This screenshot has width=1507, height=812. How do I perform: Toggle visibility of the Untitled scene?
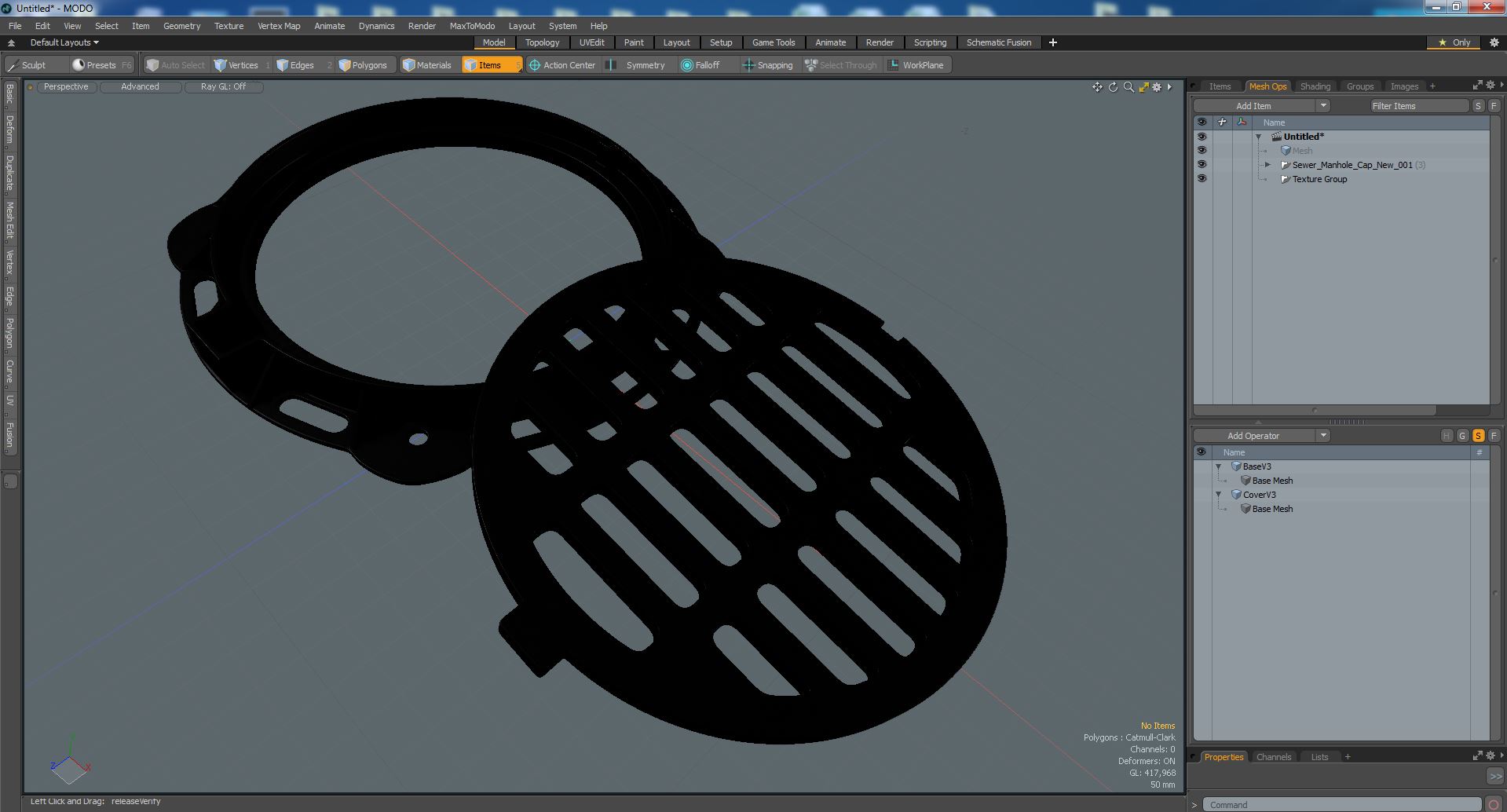coord(1201,137)
